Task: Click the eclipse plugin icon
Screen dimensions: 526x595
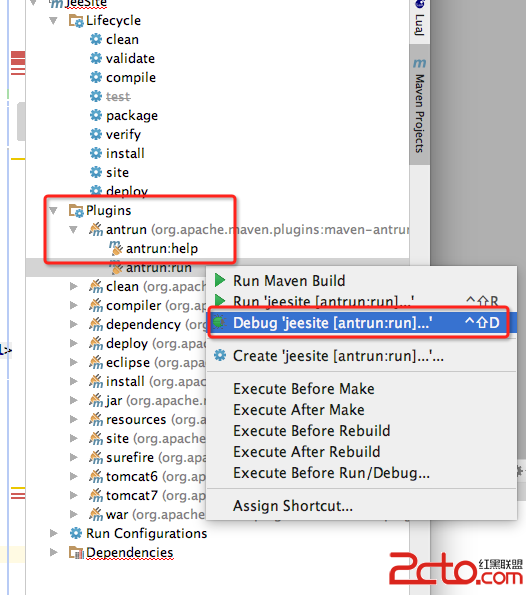Action: click(96, 362)
